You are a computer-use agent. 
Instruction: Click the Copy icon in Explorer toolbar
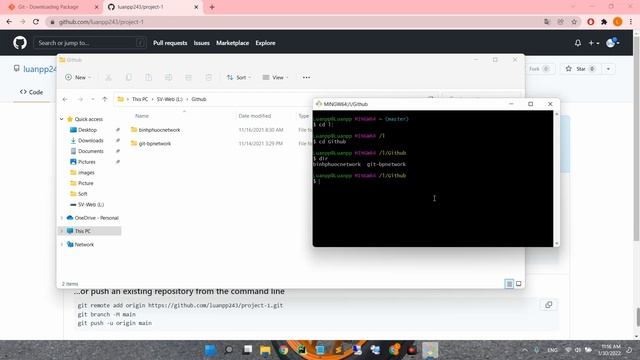(x=129, y=77)
